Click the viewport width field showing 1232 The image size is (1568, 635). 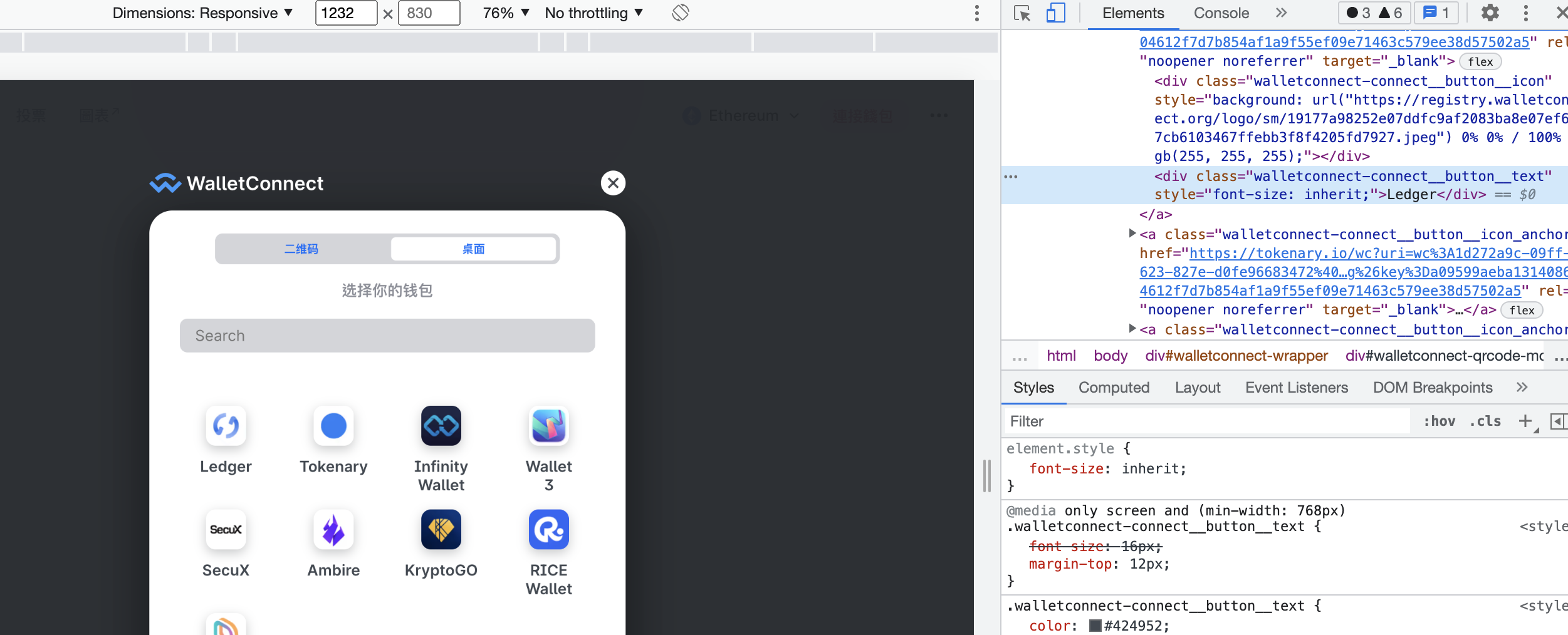tap(346, 13)
